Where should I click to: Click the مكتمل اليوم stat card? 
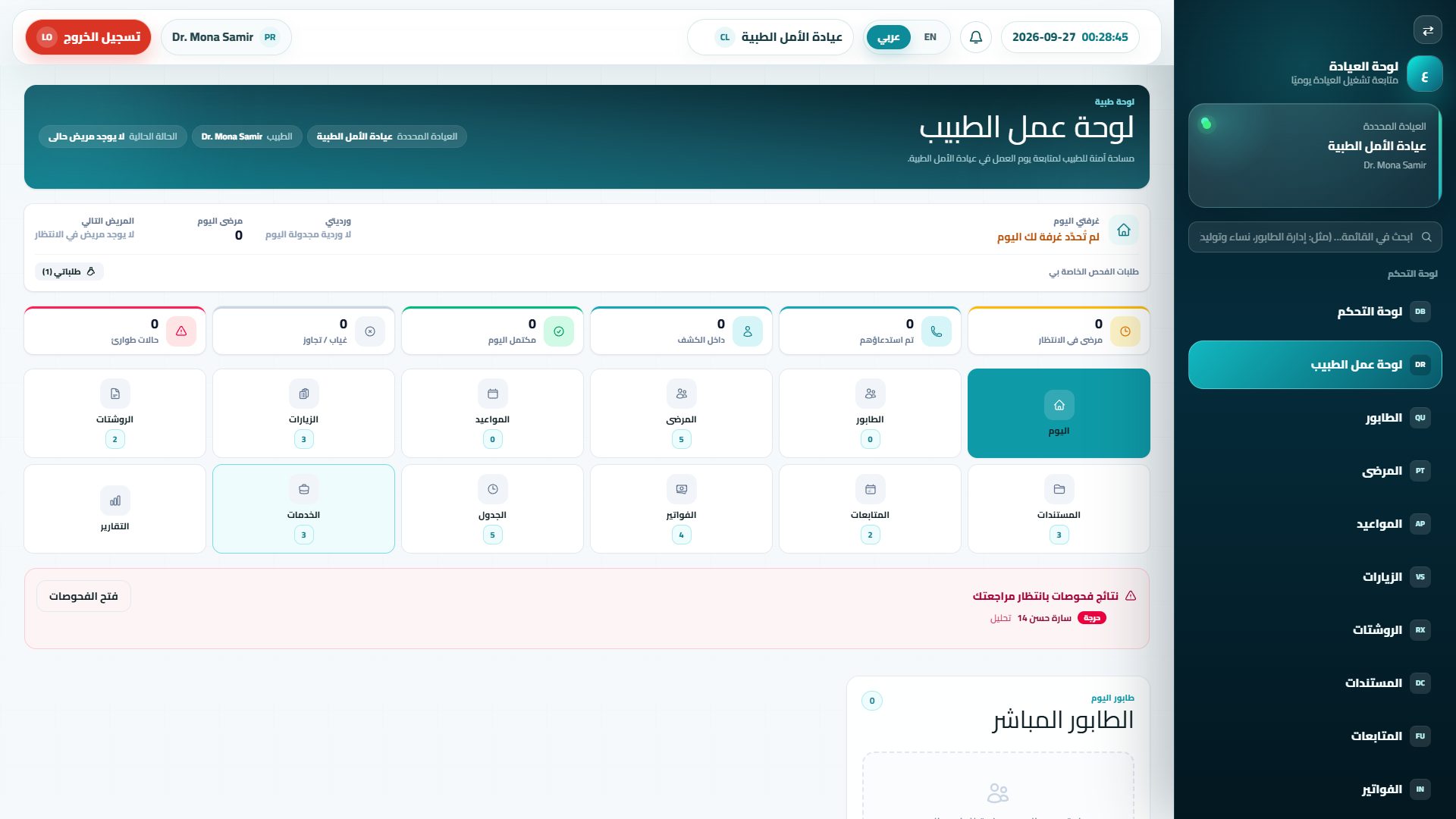coord(492,331)
